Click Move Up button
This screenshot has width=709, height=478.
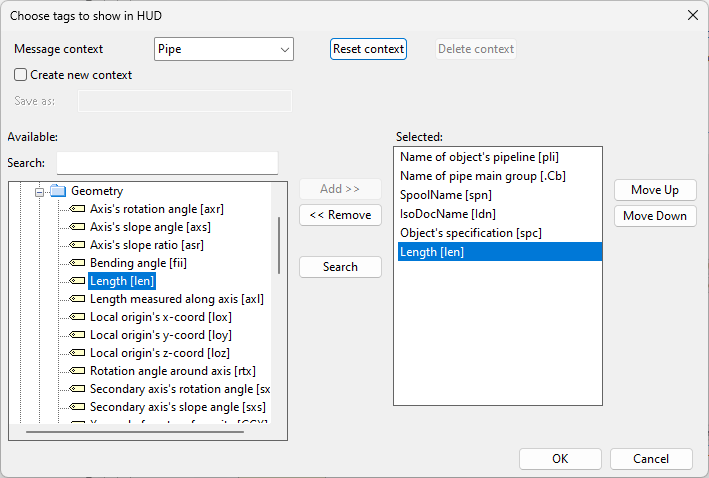pyautogui.click(x=654, y=190)
